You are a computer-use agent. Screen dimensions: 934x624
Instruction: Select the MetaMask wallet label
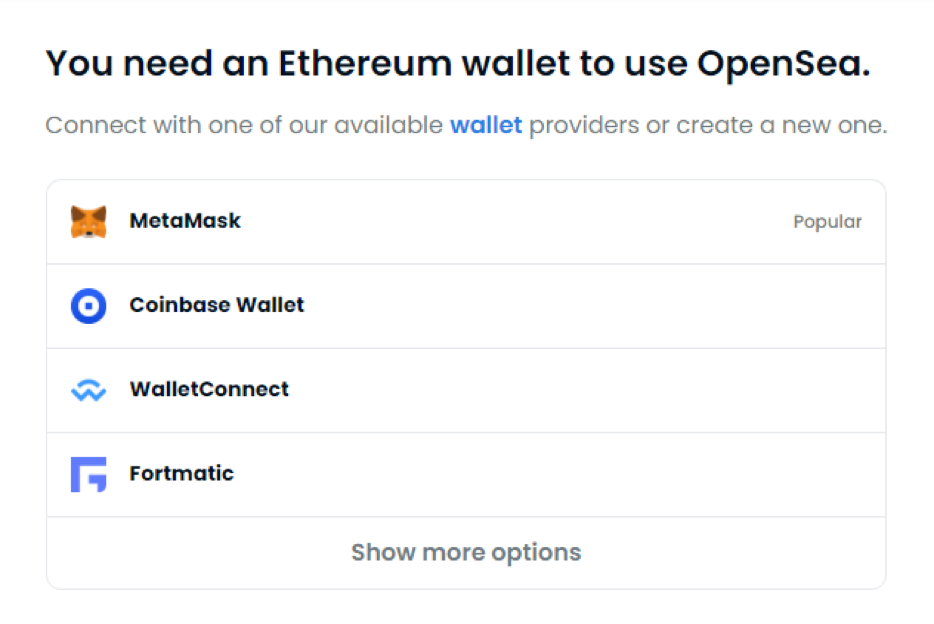185,221
